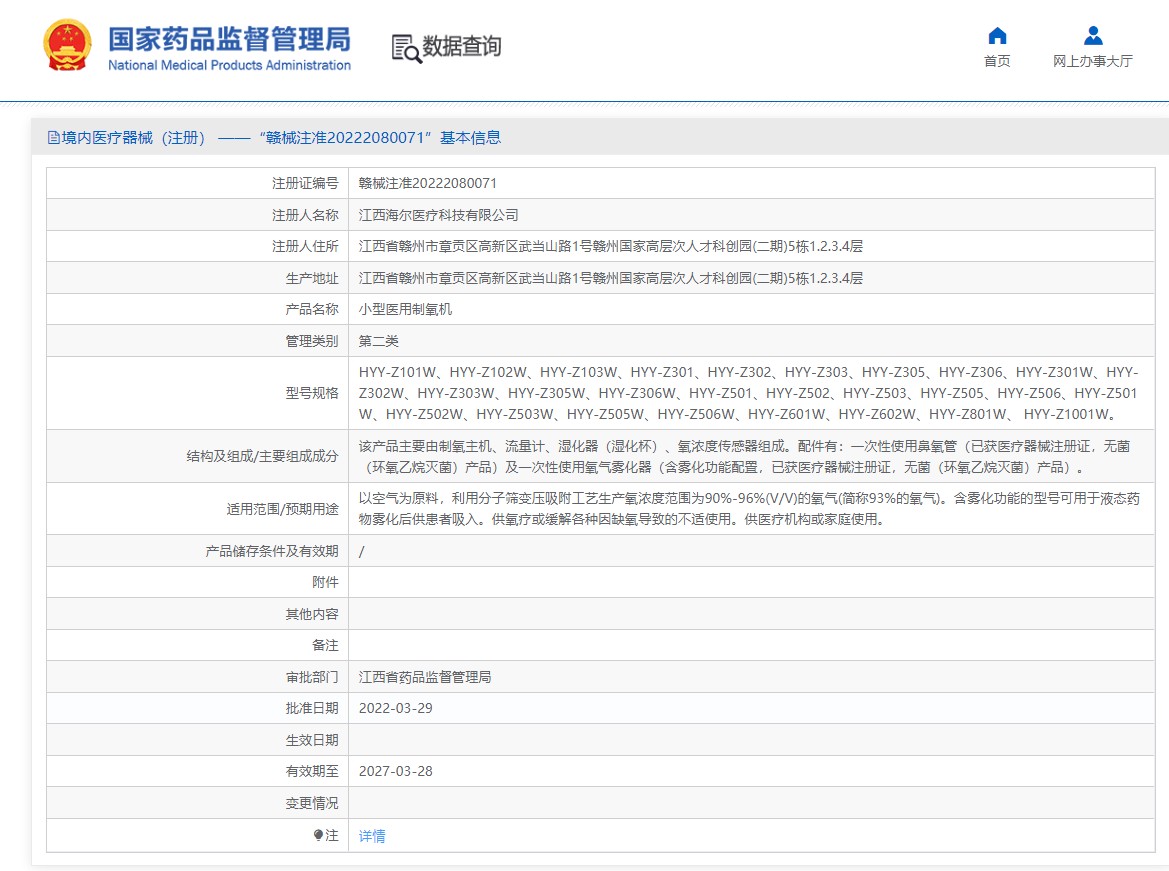Select the 注册人住所 label
The image size is (1169, 871).
coord(305,246)
